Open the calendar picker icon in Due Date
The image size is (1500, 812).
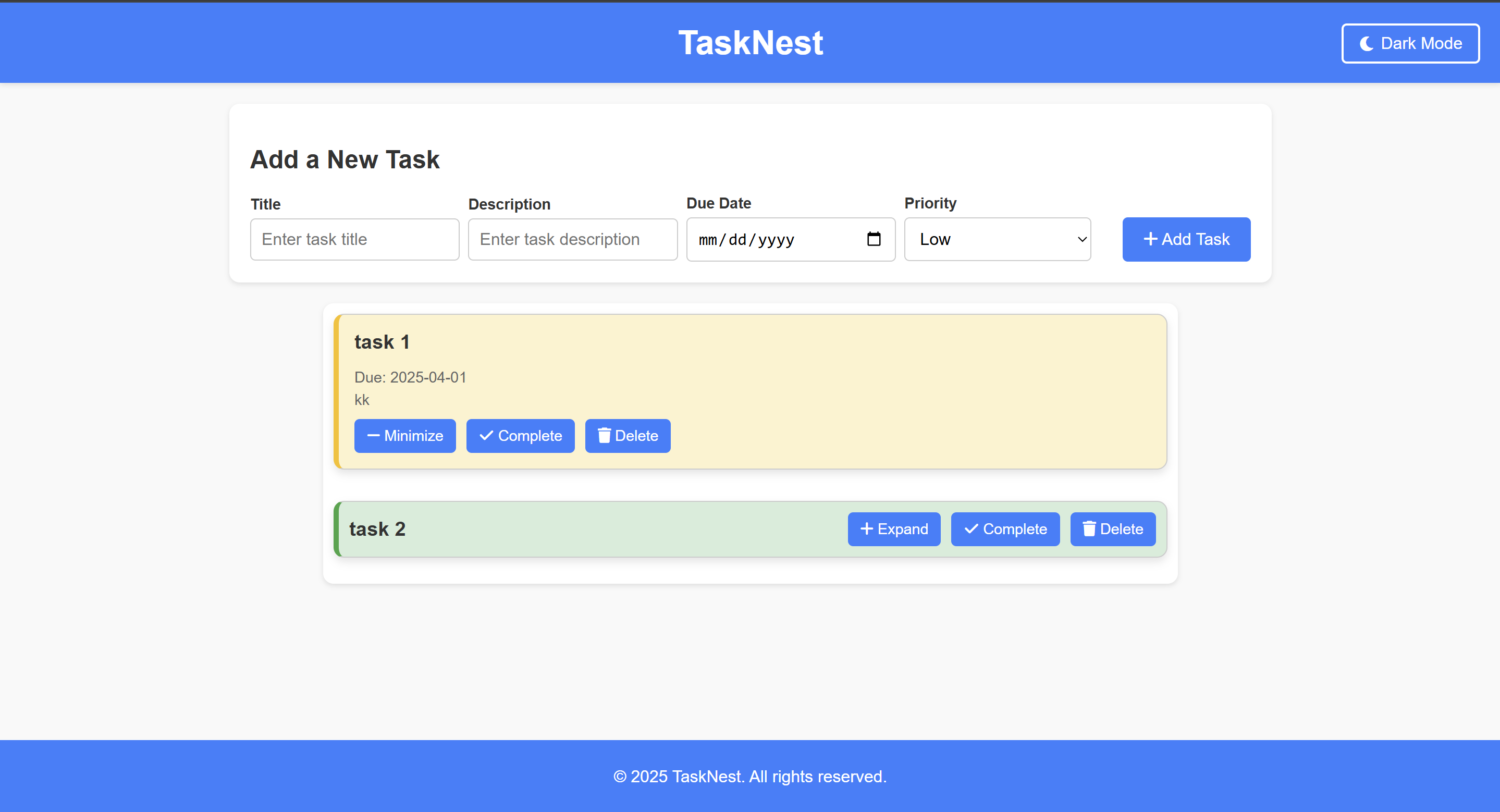coord(874,239)
